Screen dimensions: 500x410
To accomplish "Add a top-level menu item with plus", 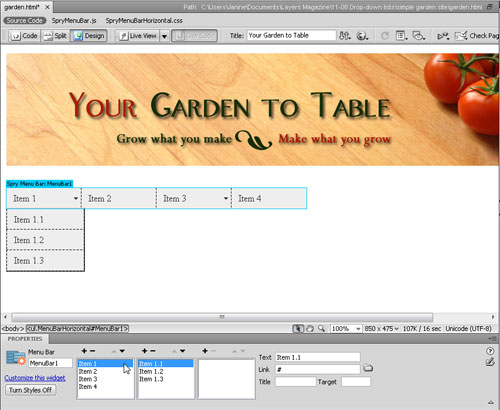I will (x=84, y=351).
